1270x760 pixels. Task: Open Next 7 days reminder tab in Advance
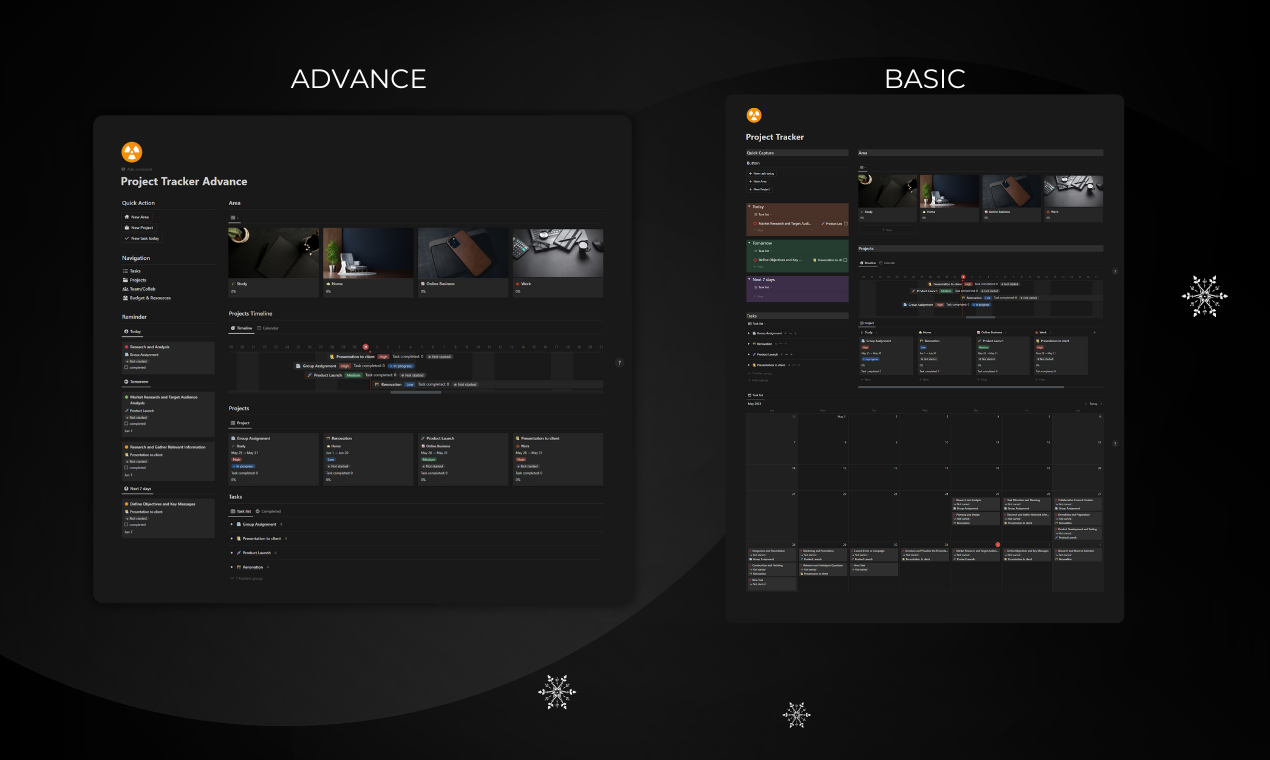[137, 489]
